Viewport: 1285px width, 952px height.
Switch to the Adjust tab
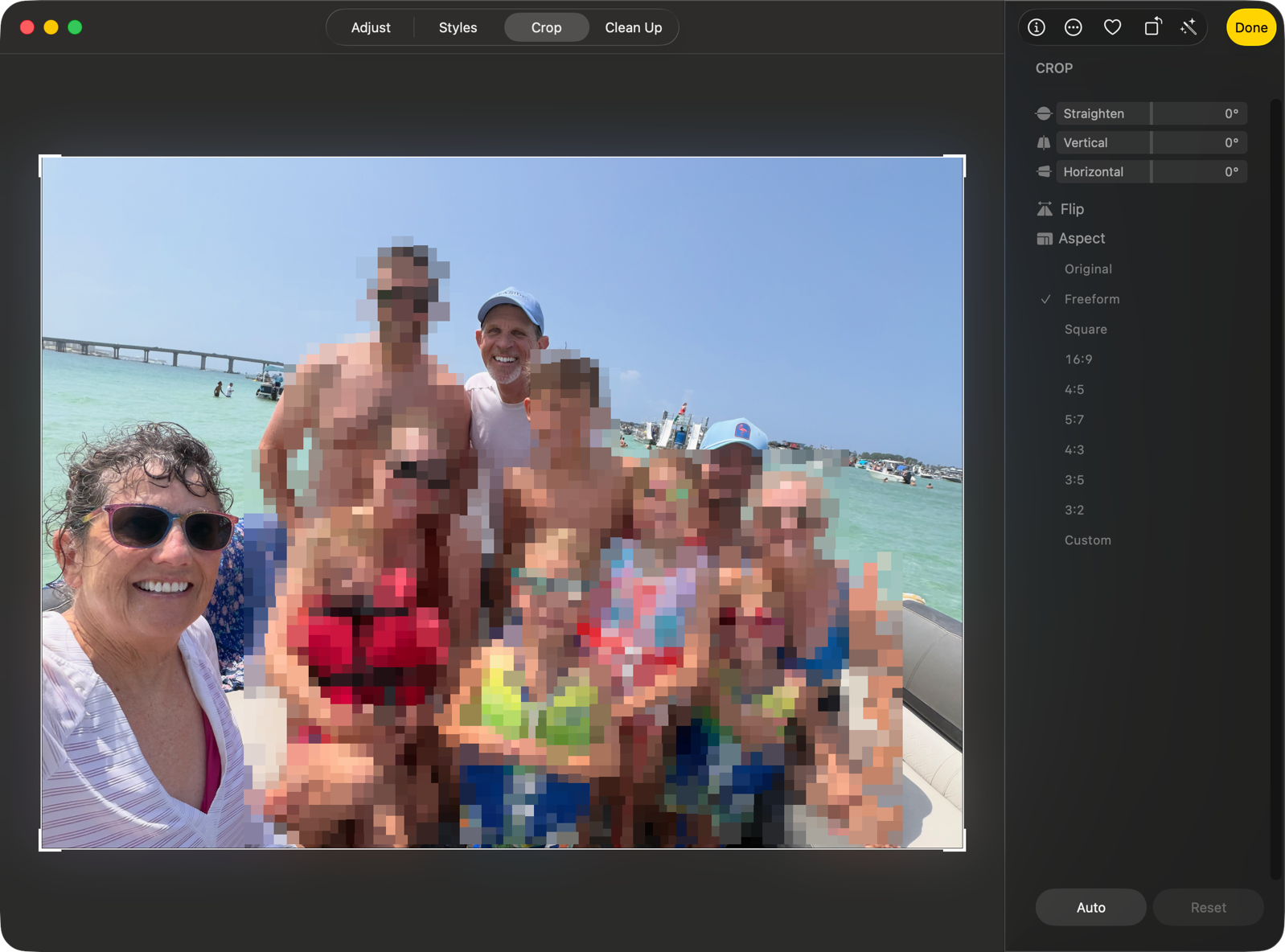tap(371, 27)
